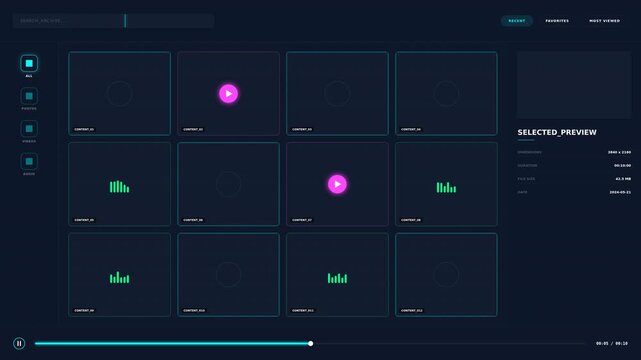Open audio waveform icon on CONTENT_011
This screenshot has width=641, height=360.
pos(337,278)
